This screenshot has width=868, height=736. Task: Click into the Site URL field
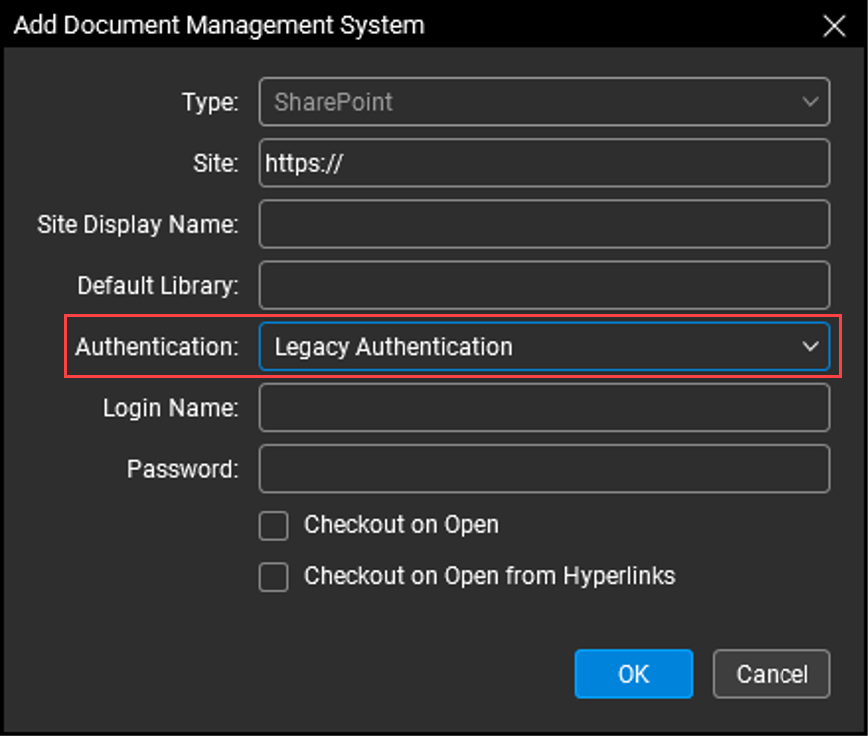click(544, 163)
